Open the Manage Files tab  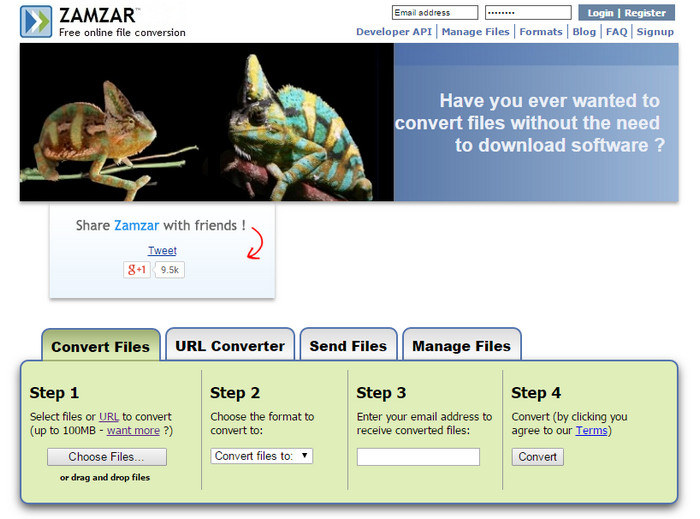pos(462,346)
